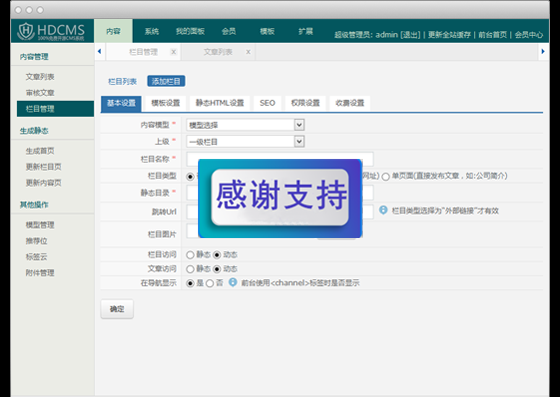This screenshot has width=560, height=397.
Task: Switch to 静态HTML设置 tab
Action: click(220, 103)
